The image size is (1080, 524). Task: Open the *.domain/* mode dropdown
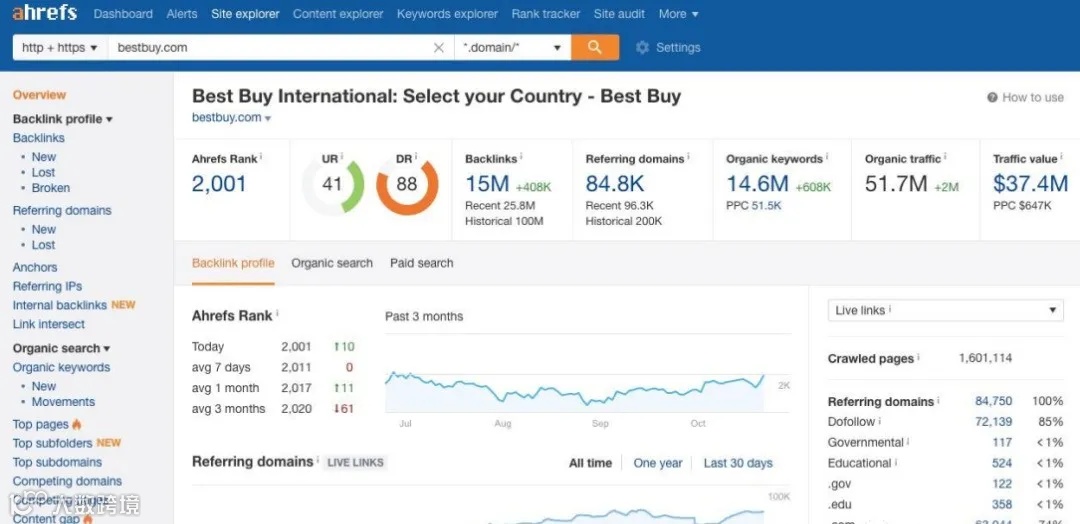pos(512,48)
